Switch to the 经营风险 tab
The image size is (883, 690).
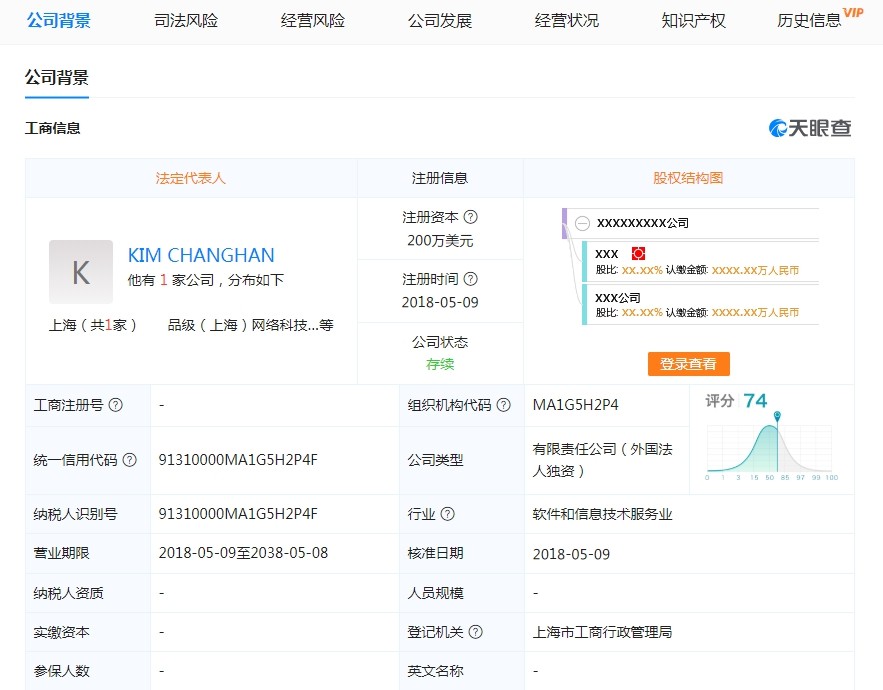point(313,20)
